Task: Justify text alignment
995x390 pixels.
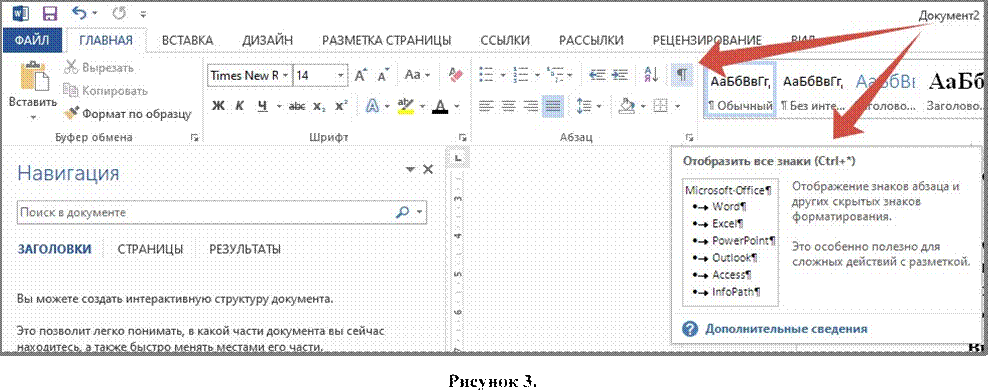Action: 553,106
